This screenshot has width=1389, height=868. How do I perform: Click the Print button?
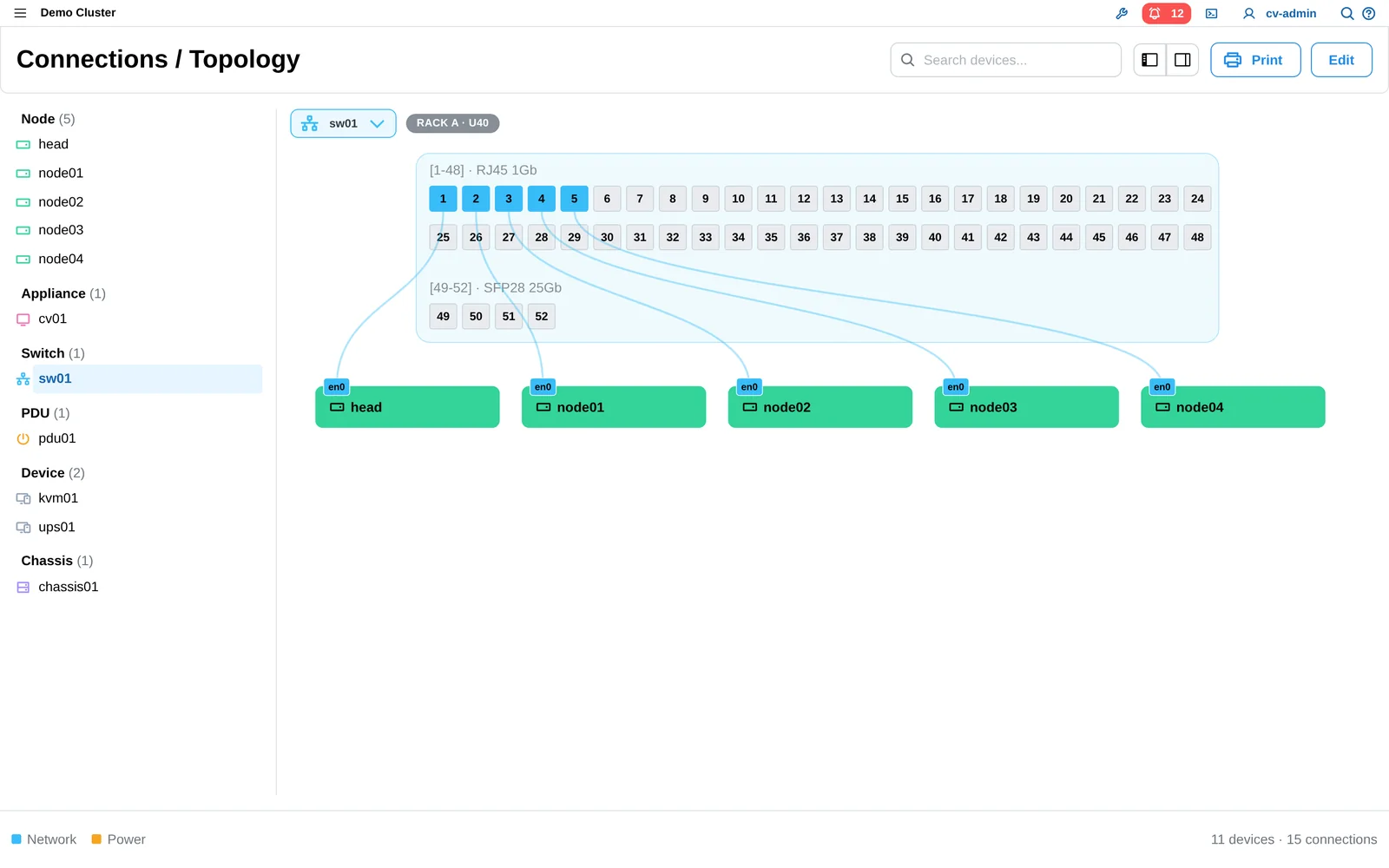tap(1255, 60)
